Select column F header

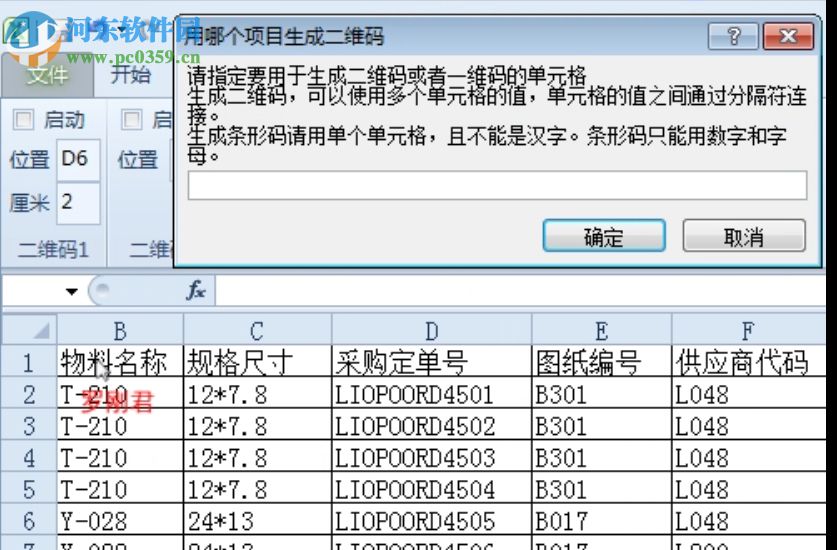click(x=748, y=331)
